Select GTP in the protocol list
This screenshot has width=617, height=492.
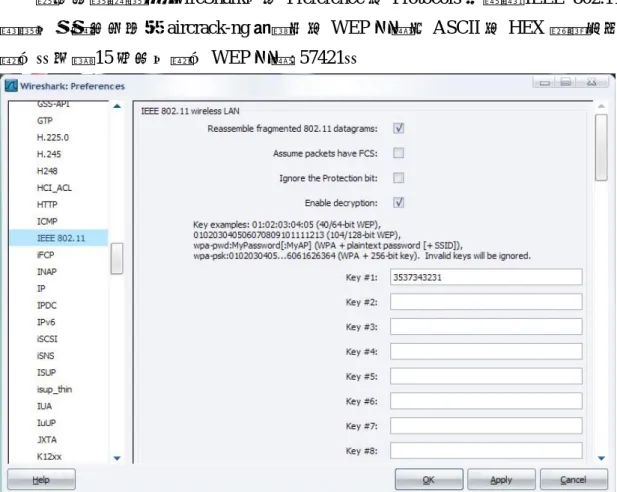tap(45, 121)
